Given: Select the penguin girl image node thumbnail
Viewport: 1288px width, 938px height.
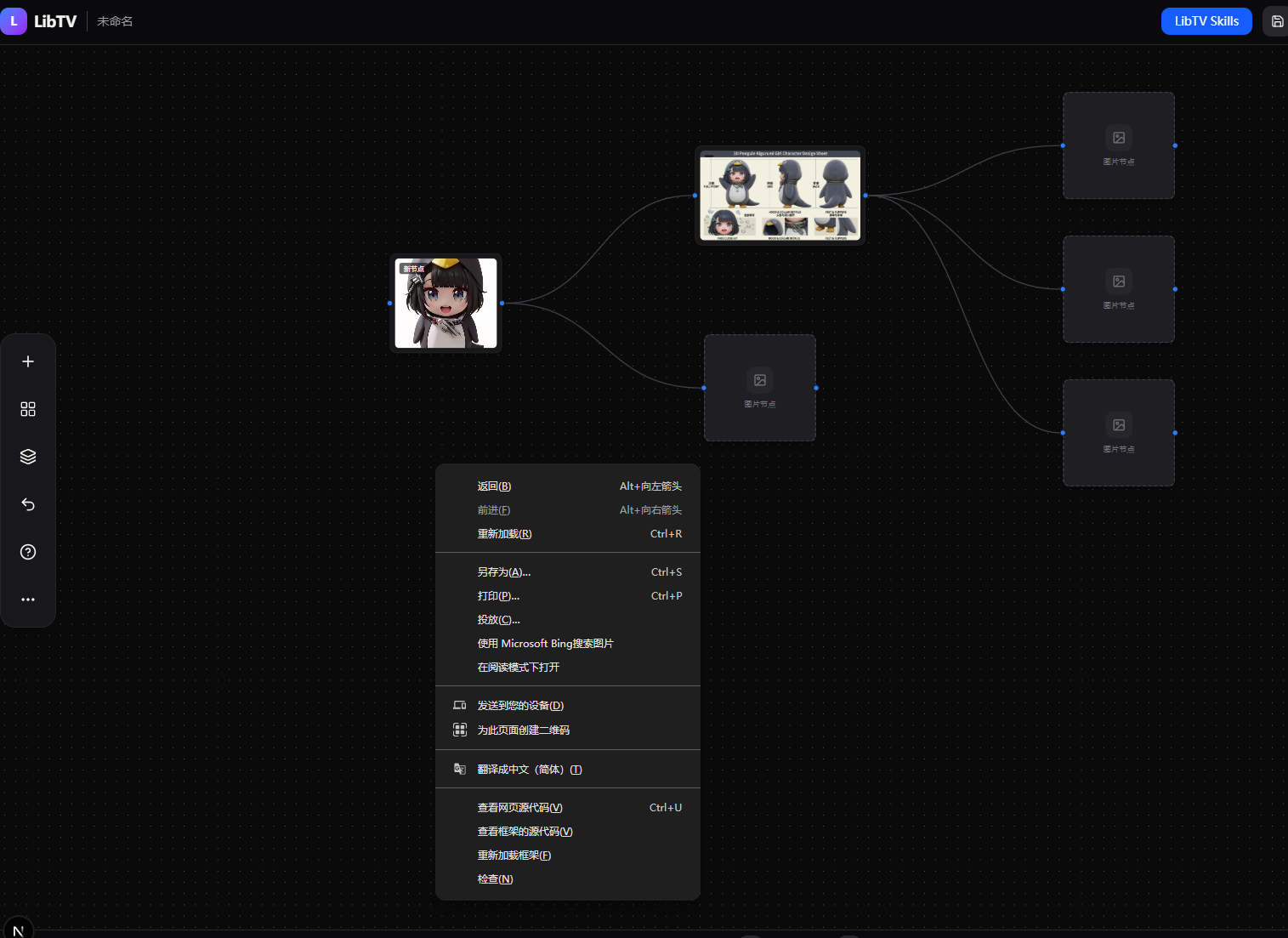Looking at the screenshot, I should point(446,304).
